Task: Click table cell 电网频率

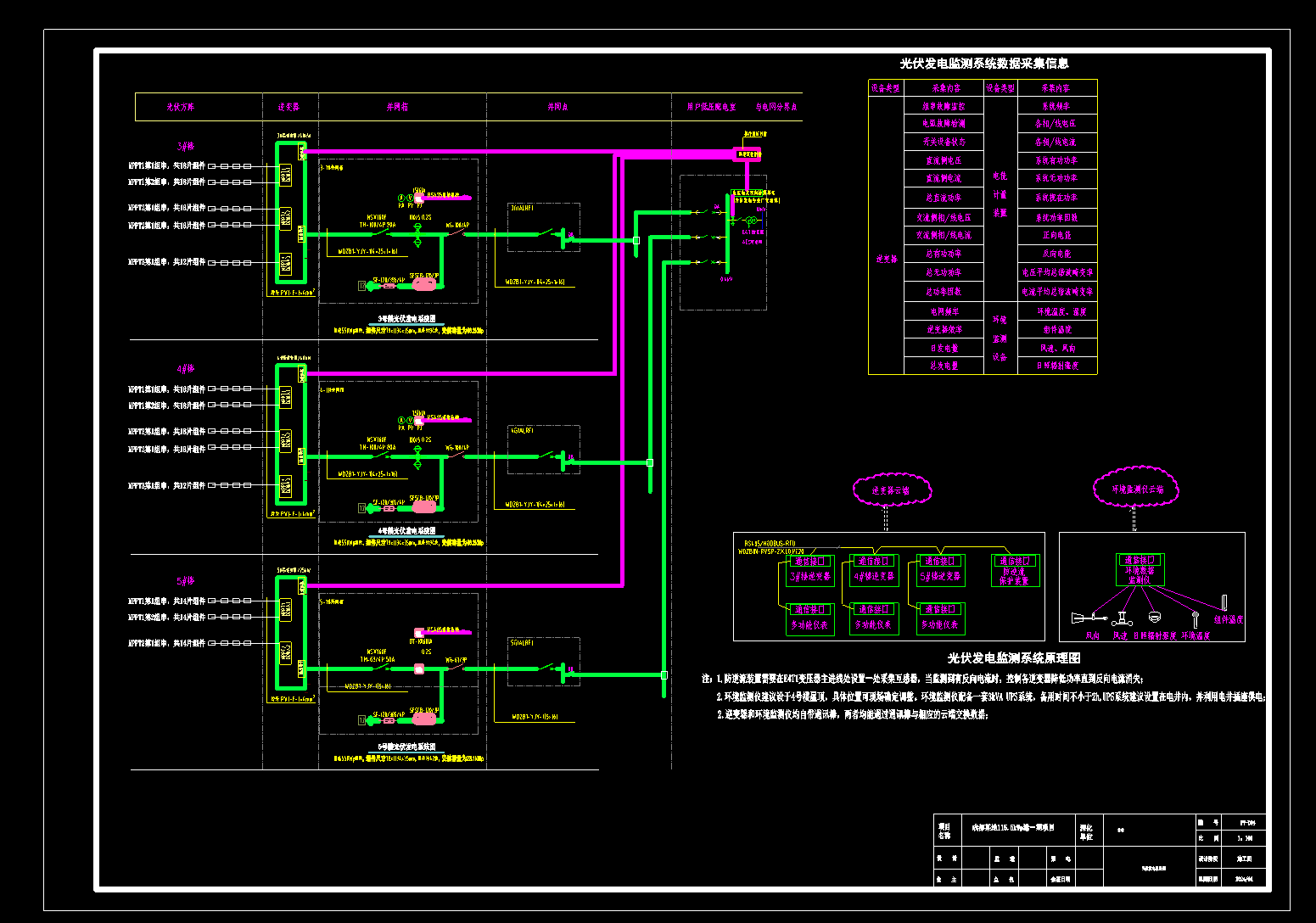Action: click(x=944, y=311)
